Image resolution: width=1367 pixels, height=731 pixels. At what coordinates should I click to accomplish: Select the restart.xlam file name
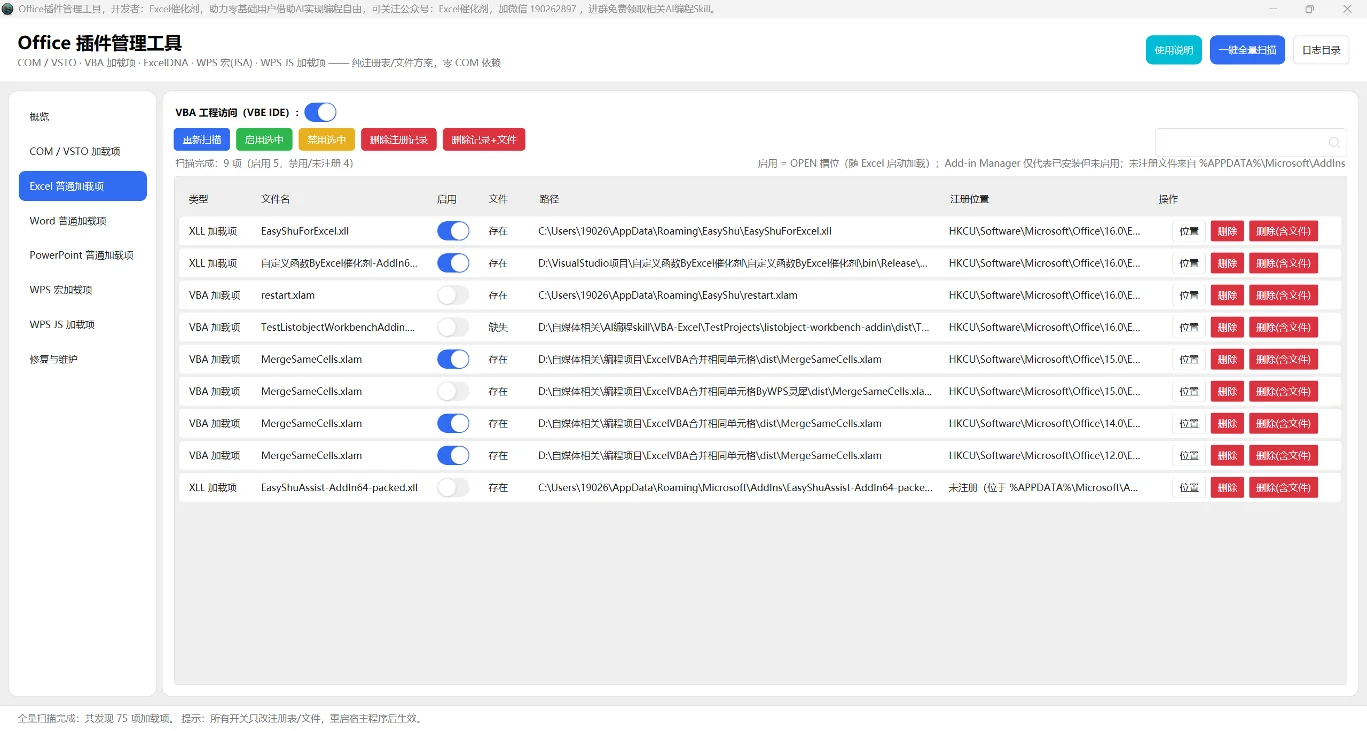[288, 295]
